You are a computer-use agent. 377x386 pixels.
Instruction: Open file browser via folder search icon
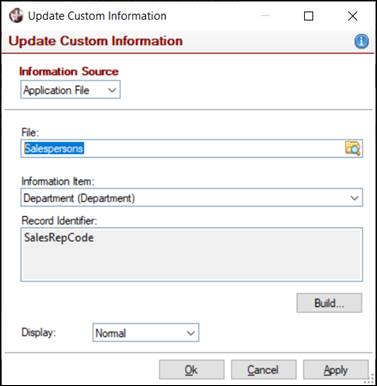point(353,148)
